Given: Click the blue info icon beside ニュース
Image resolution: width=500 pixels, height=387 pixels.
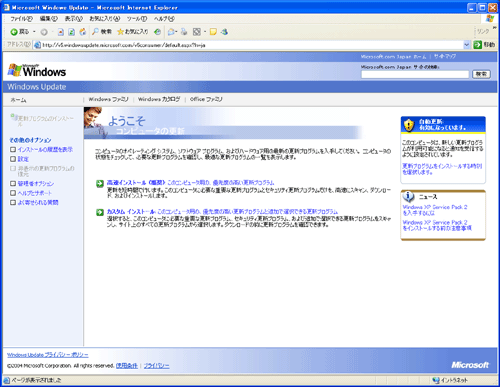Looking at the screenshot, I should (x=409, y=196).
